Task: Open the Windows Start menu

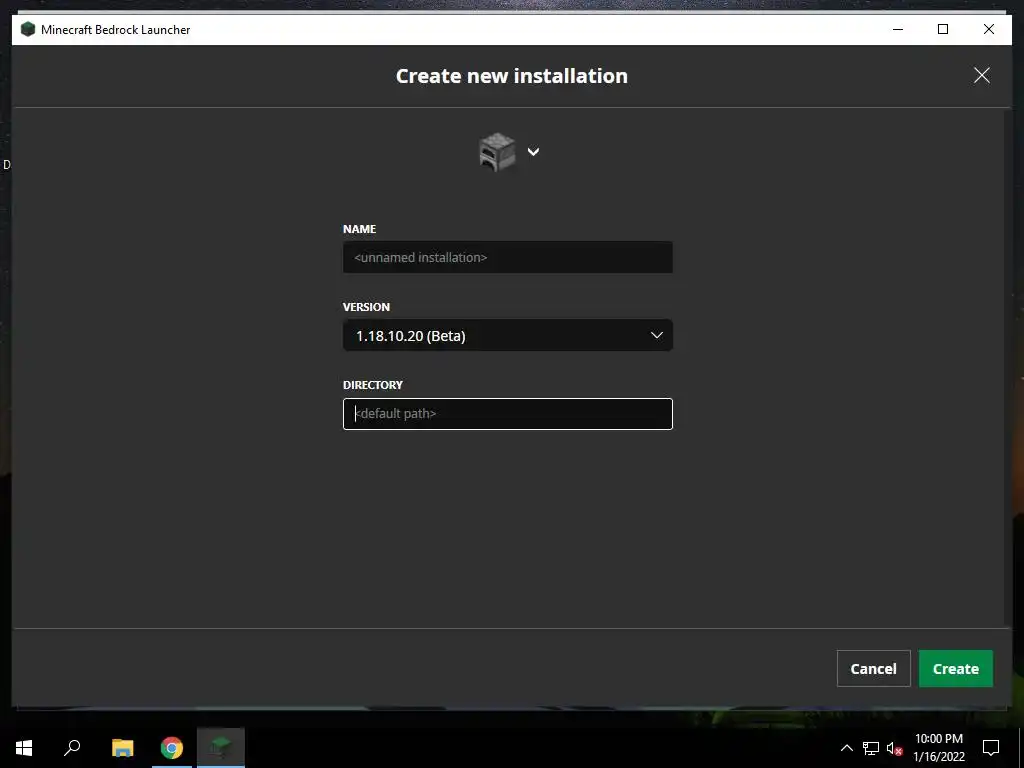Action: click(x=24, y=748)
